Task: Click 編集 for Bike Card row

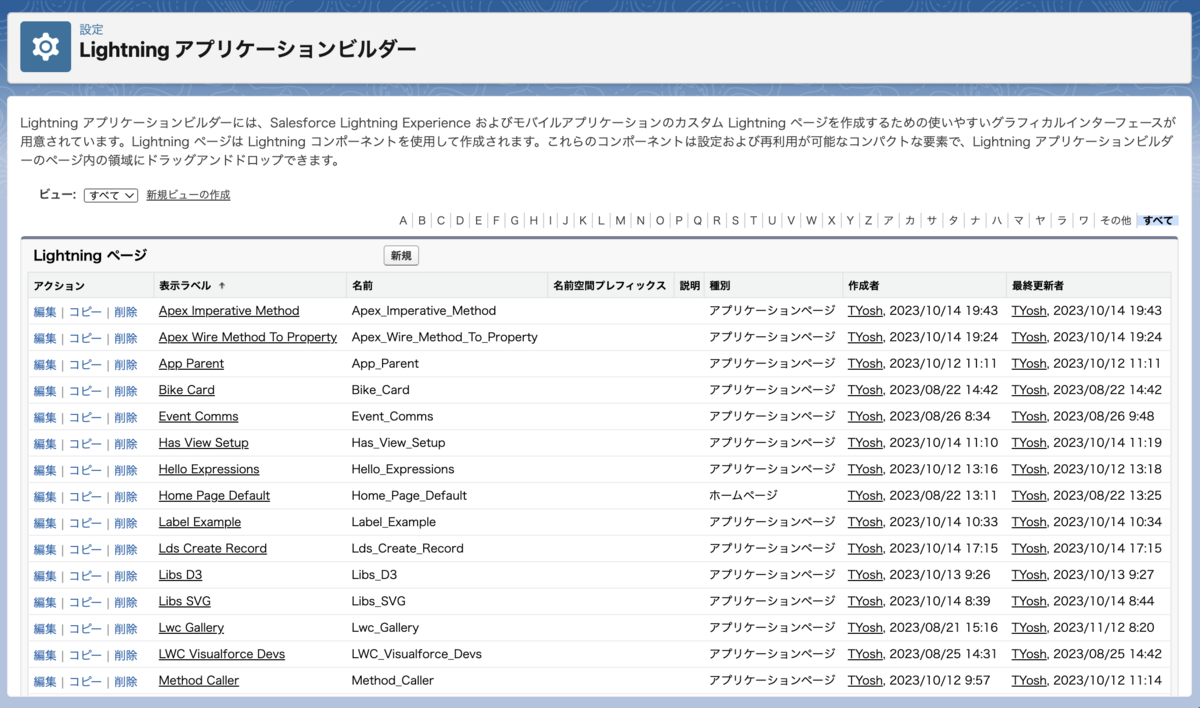Action: click(x=45, y=391)
